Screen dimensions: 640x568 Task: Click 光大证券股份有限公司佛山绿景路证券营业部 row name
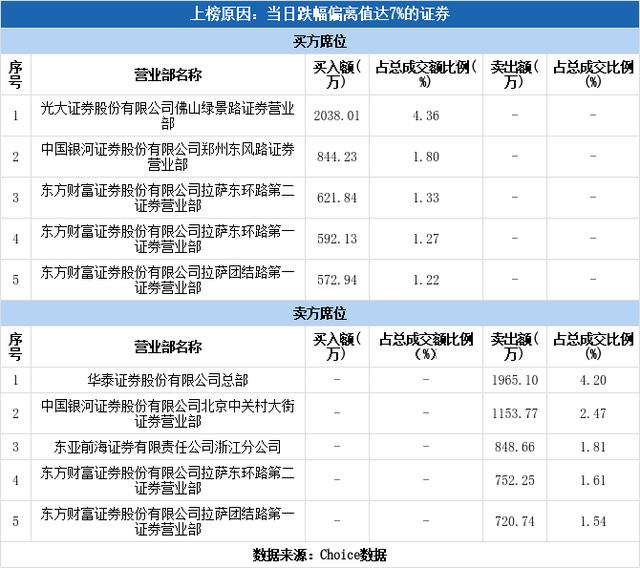click(x=168, y=115)
